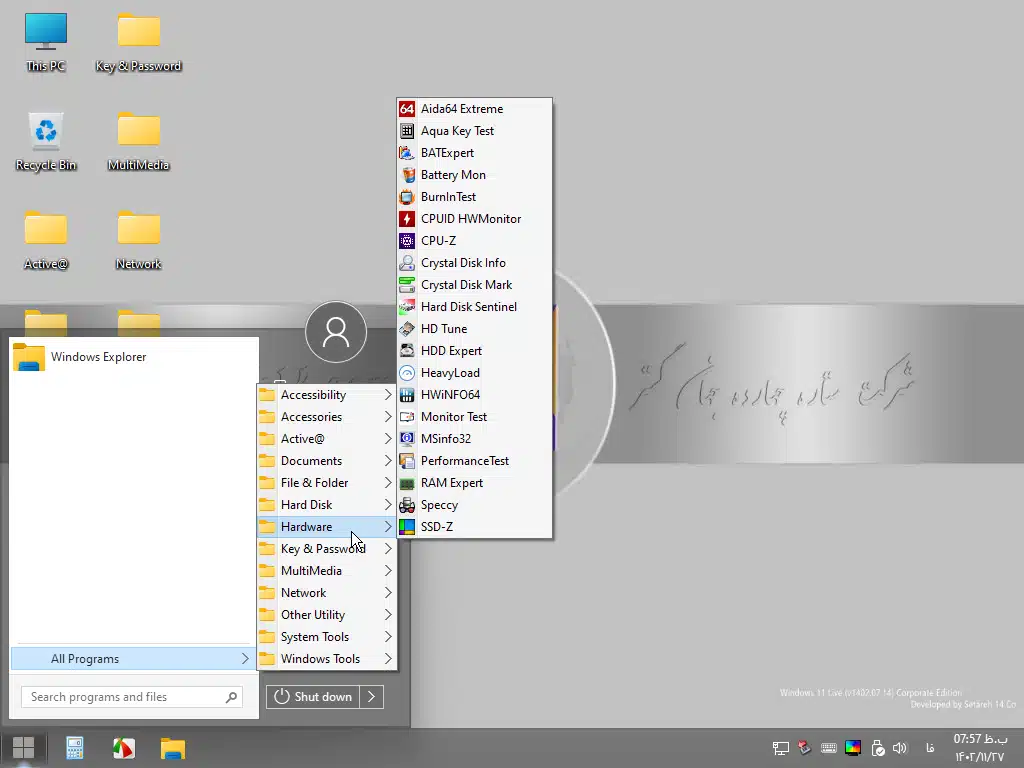This screenshot has width=1024, height=768.
Task: Open CPU-Z from the Hardware list
Action: pos(438,241)
